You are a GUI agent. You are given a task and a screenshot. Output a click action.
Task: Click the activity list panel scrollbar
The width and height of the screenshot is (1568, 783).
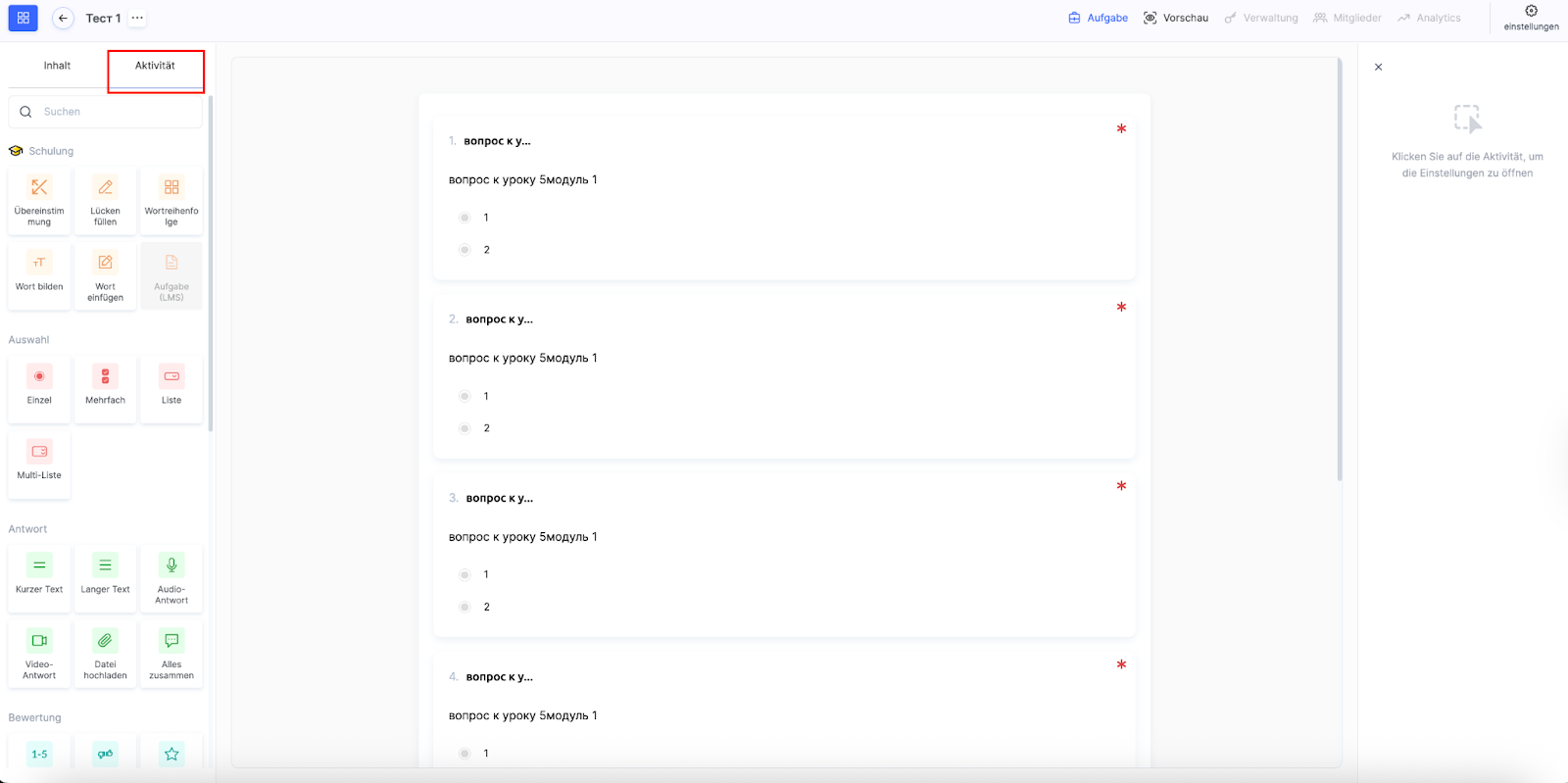click(211, 263)
